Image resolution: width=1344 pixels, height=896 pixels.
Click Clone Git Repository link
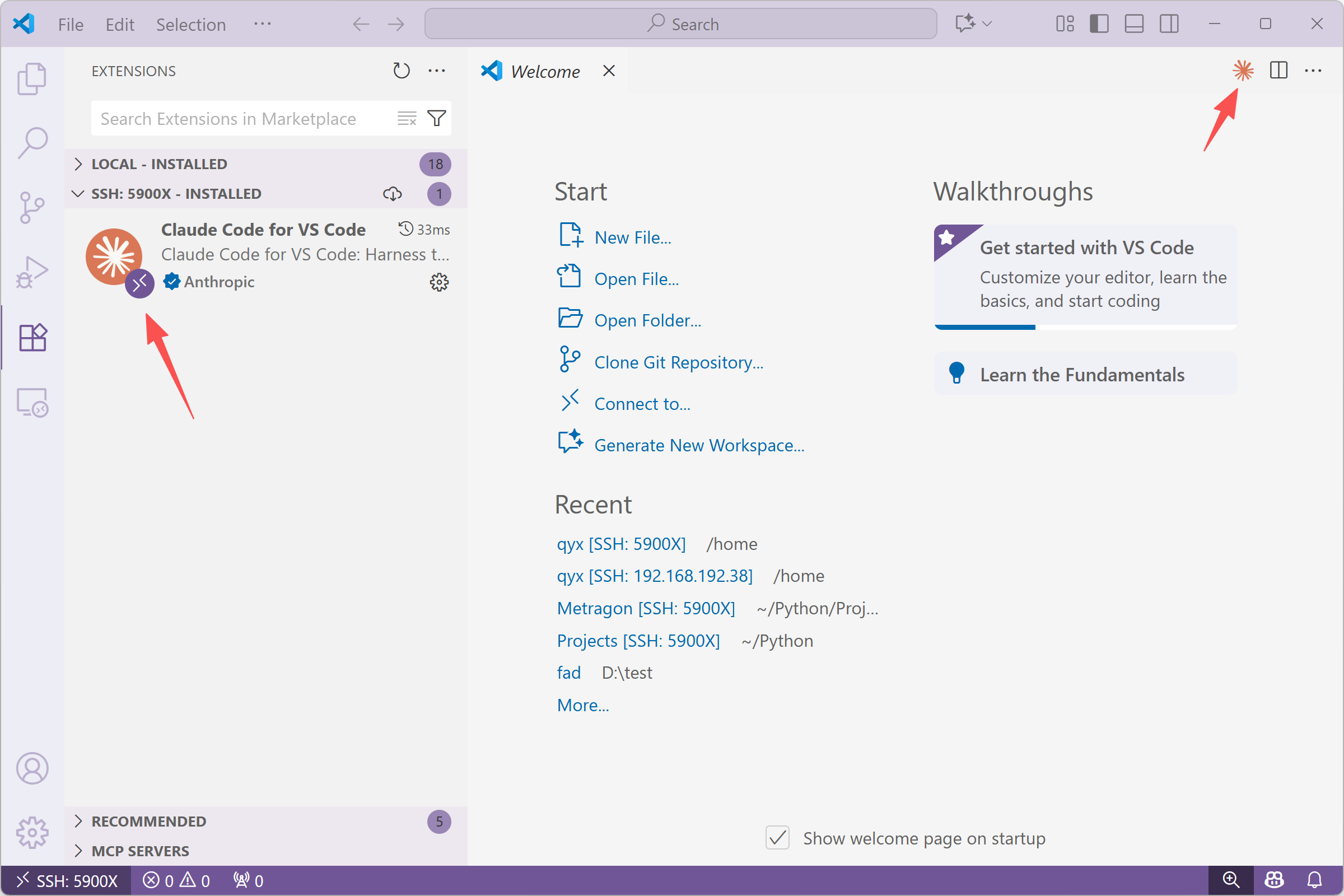coord(679,362)
